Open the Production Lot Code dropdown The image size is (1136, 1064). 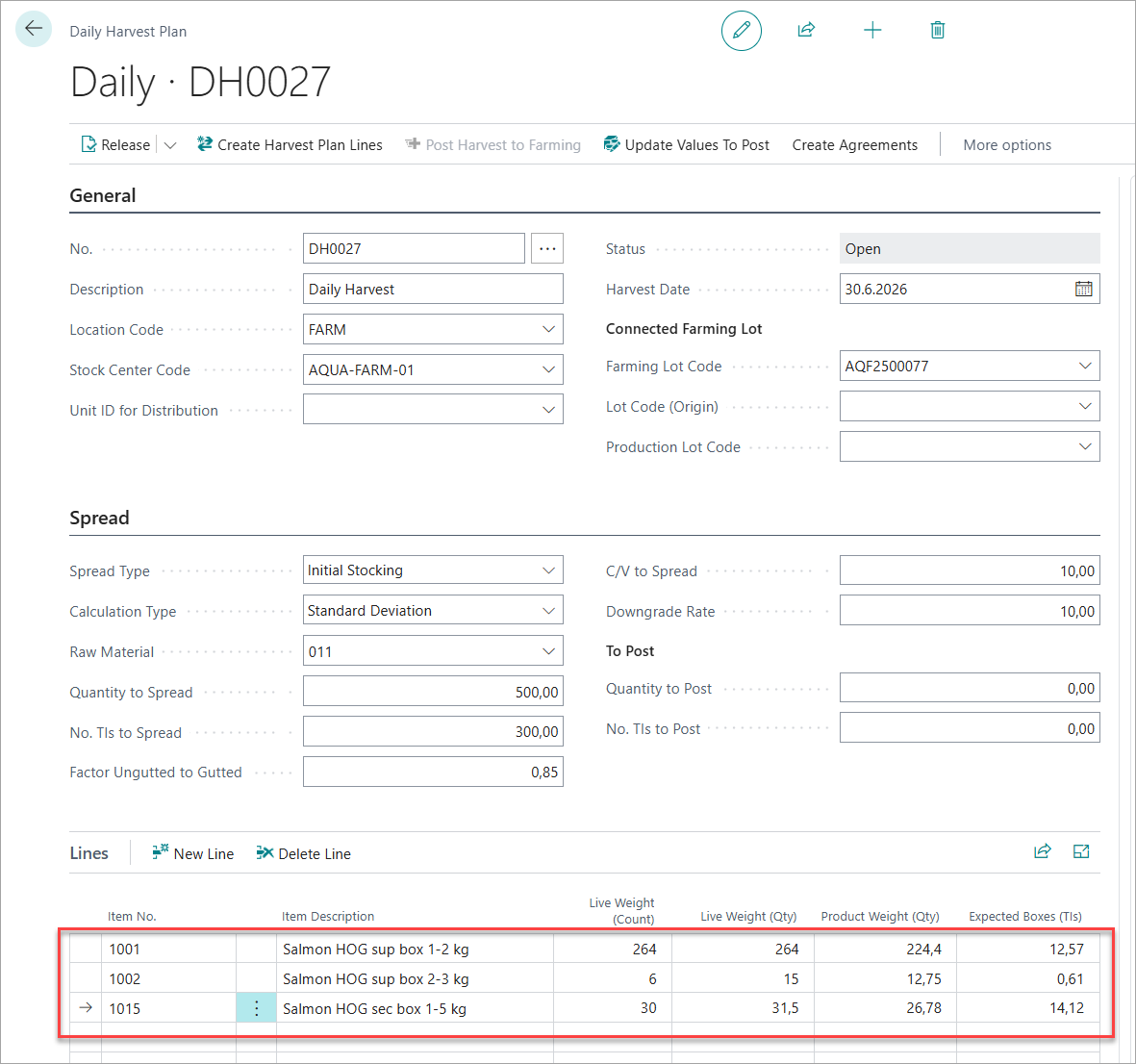(x=1085, y=446)
